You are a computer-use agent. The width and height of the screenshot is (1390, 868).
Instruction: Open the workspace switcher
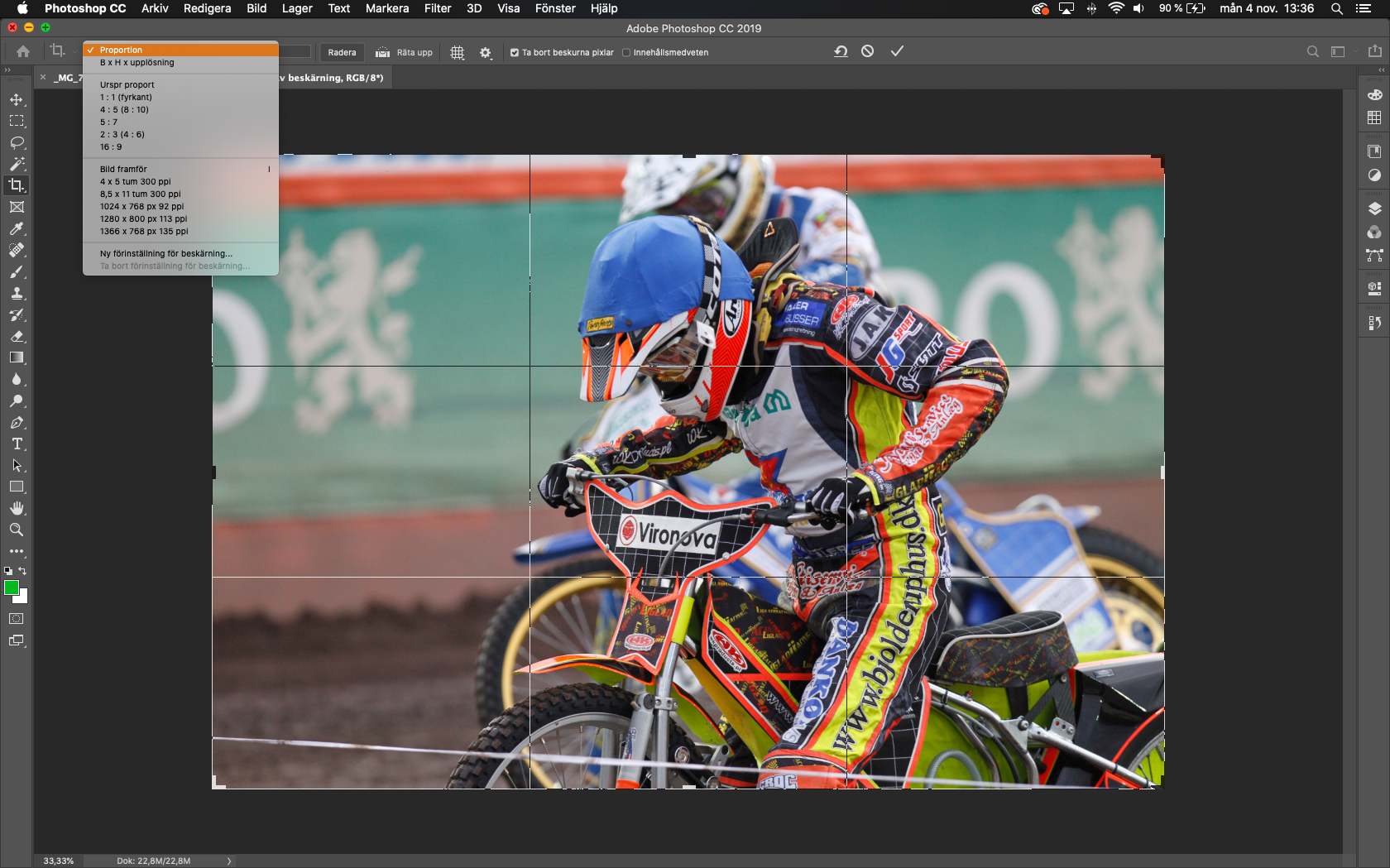click(1340, 51)
